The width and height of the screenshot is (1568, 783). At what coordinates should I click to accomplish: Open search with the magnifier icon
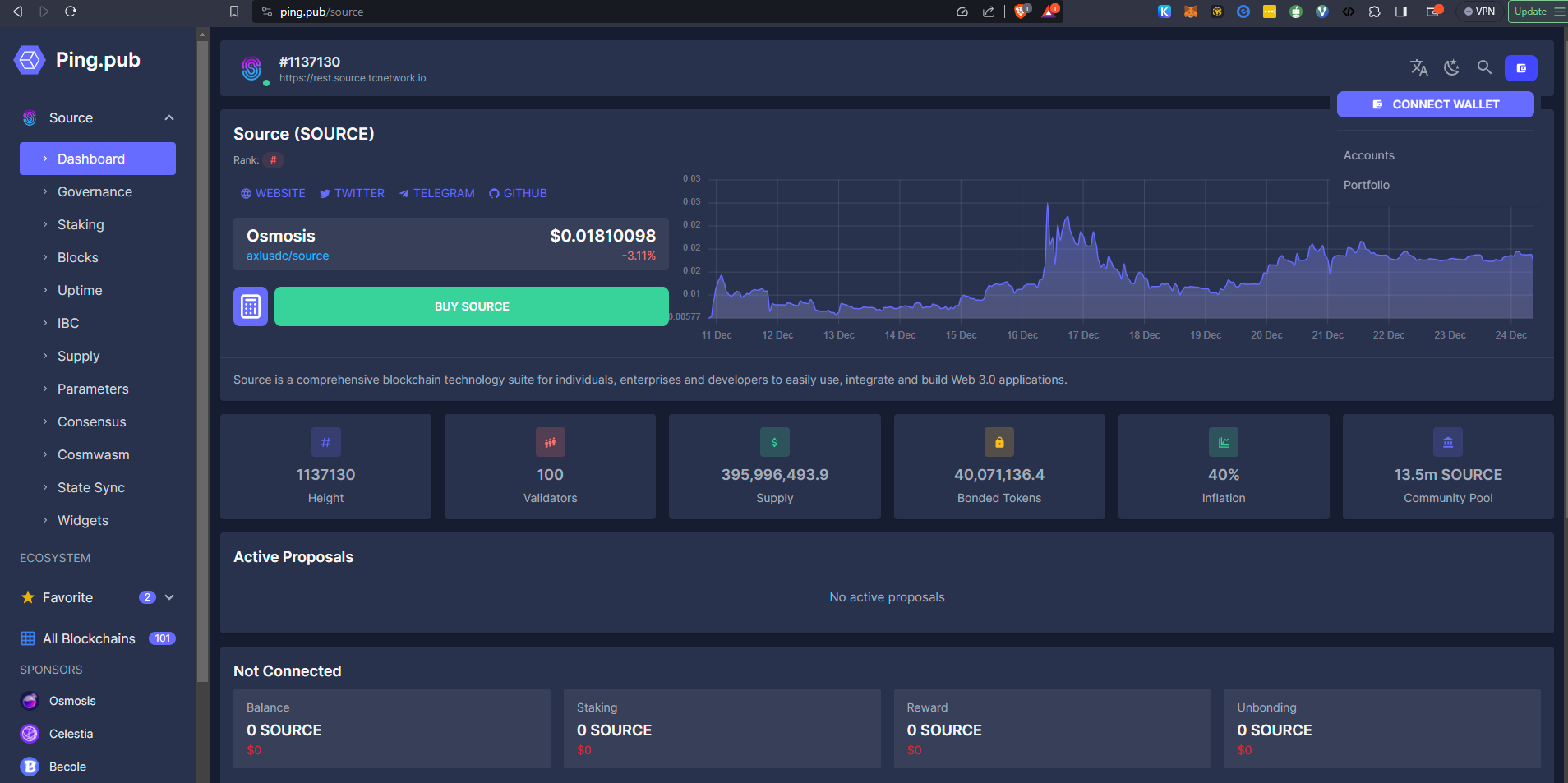[1484, 67]
